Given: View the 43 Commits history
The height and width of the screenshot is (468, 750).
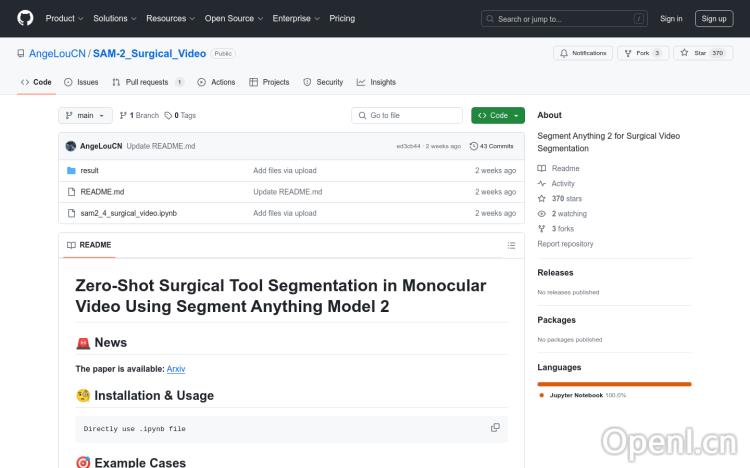Looking at the screenshot, I should (492, 146).
